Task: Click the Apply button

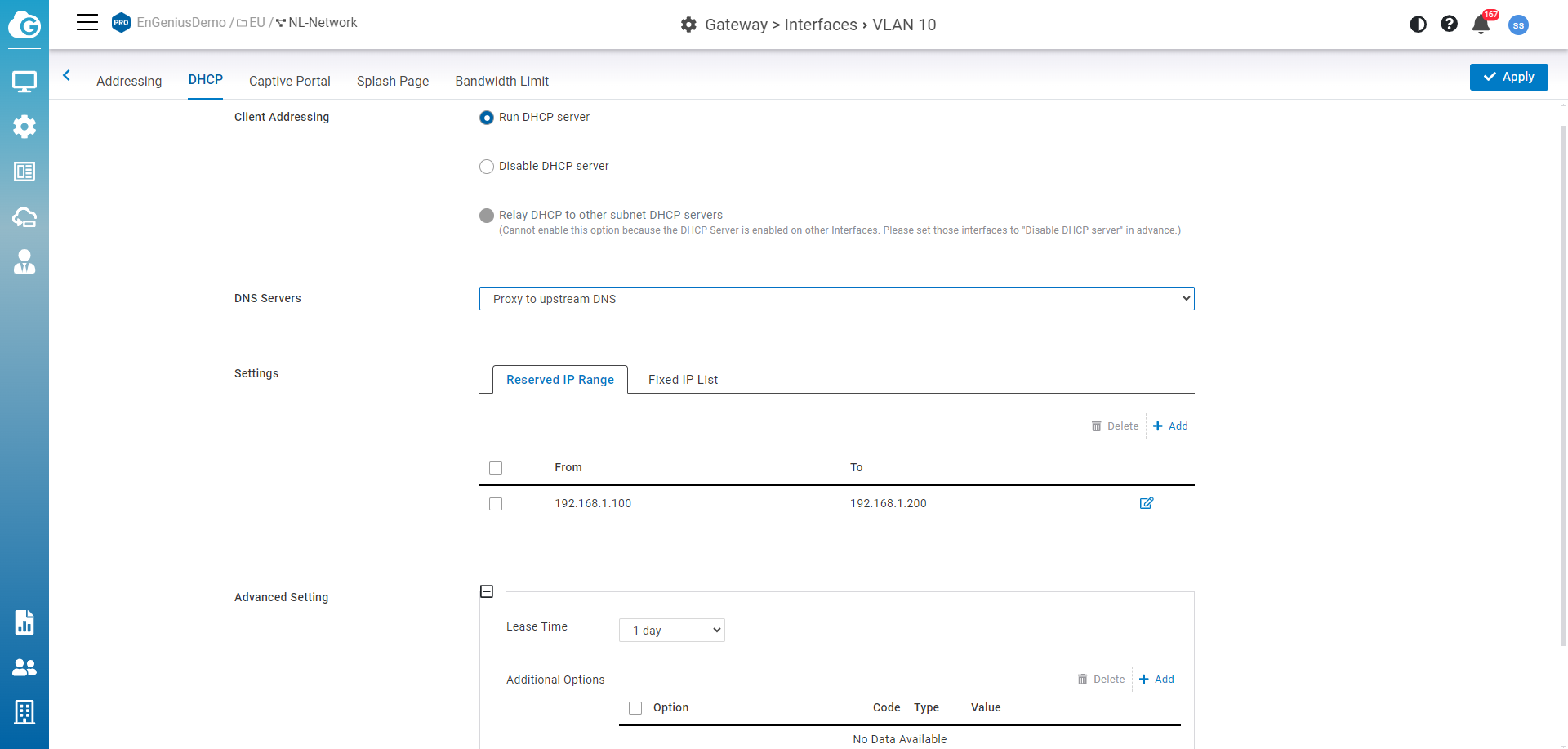Action: pyautogui.click(x=1508, y=77)
